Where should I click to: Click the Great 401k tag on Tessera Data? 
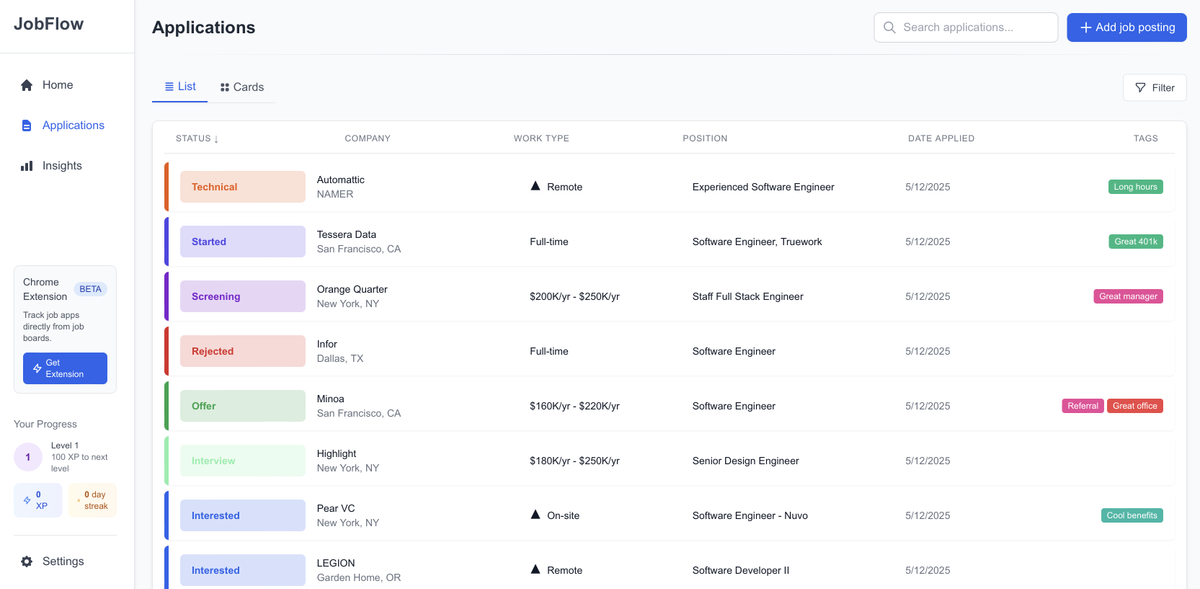click(1135, 241)
